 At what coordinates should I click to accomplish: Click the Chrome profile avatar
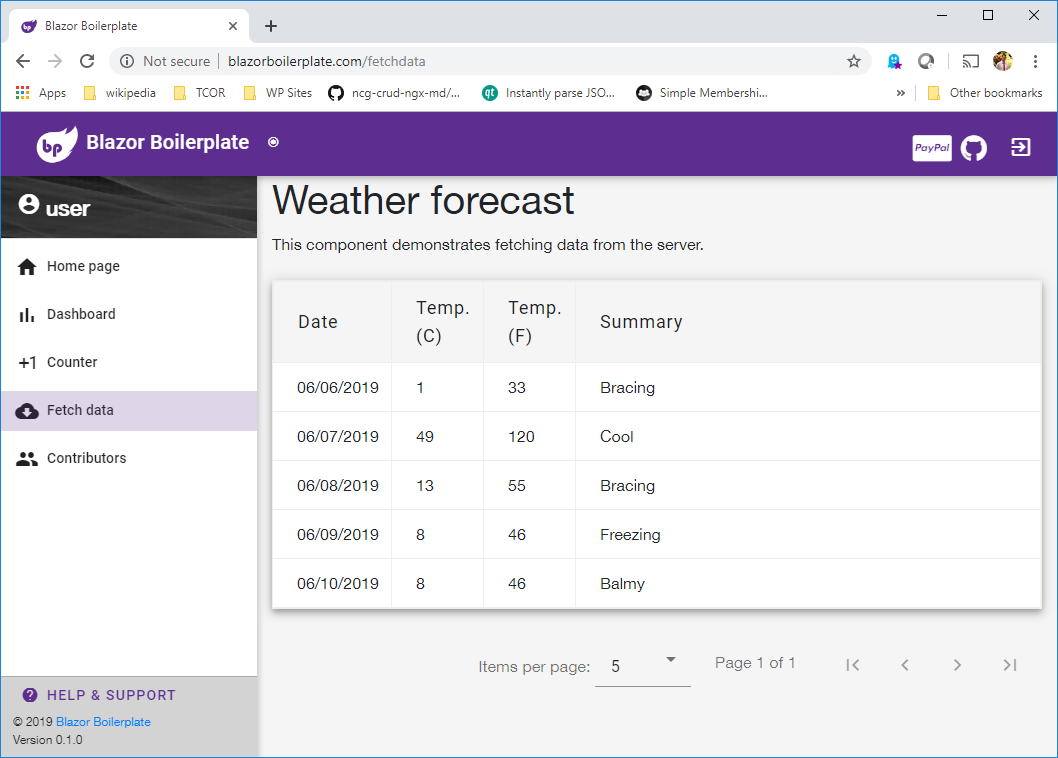click(1002, 61)
